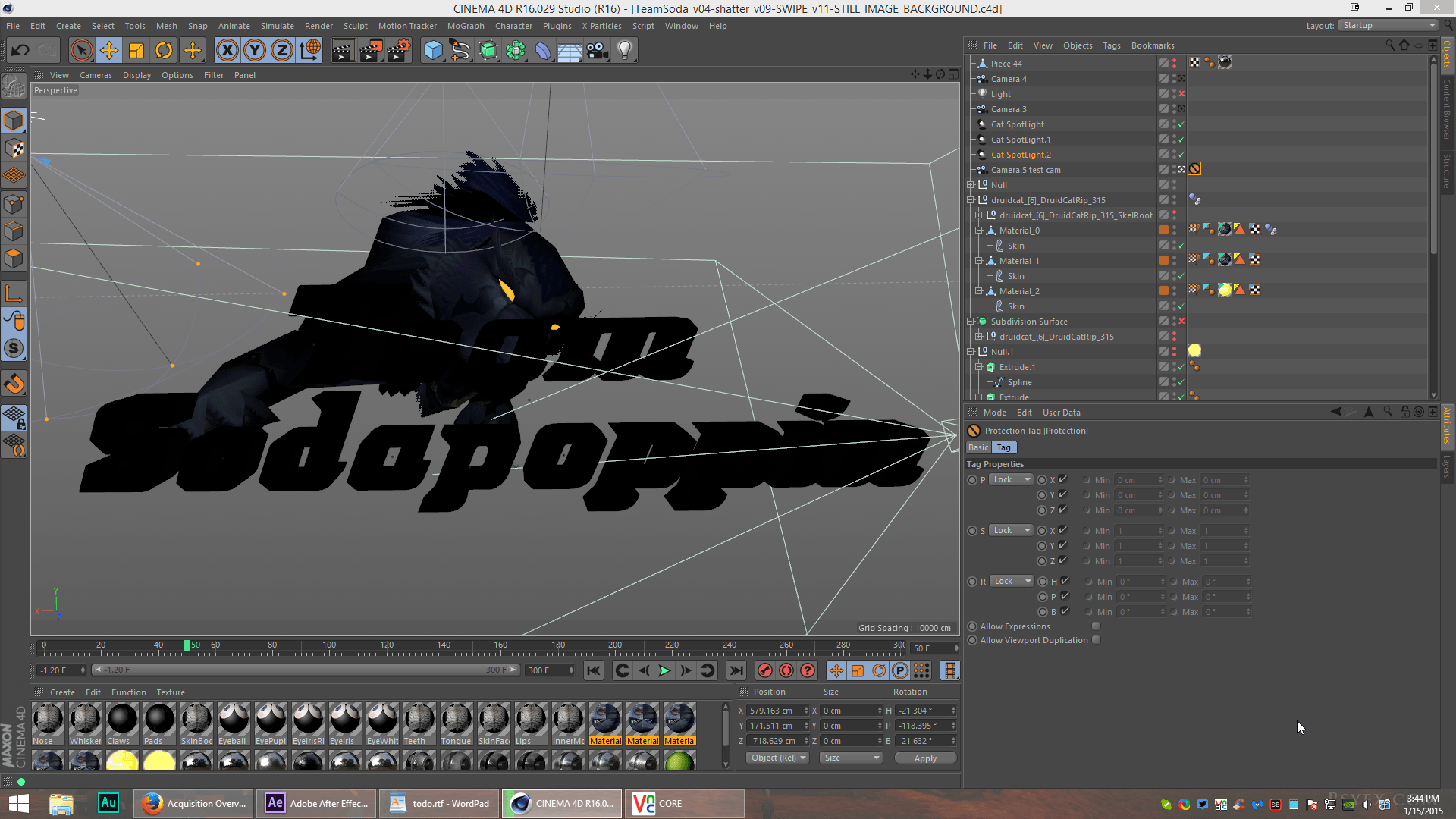Open material manager Create menu

pos(62,692)
